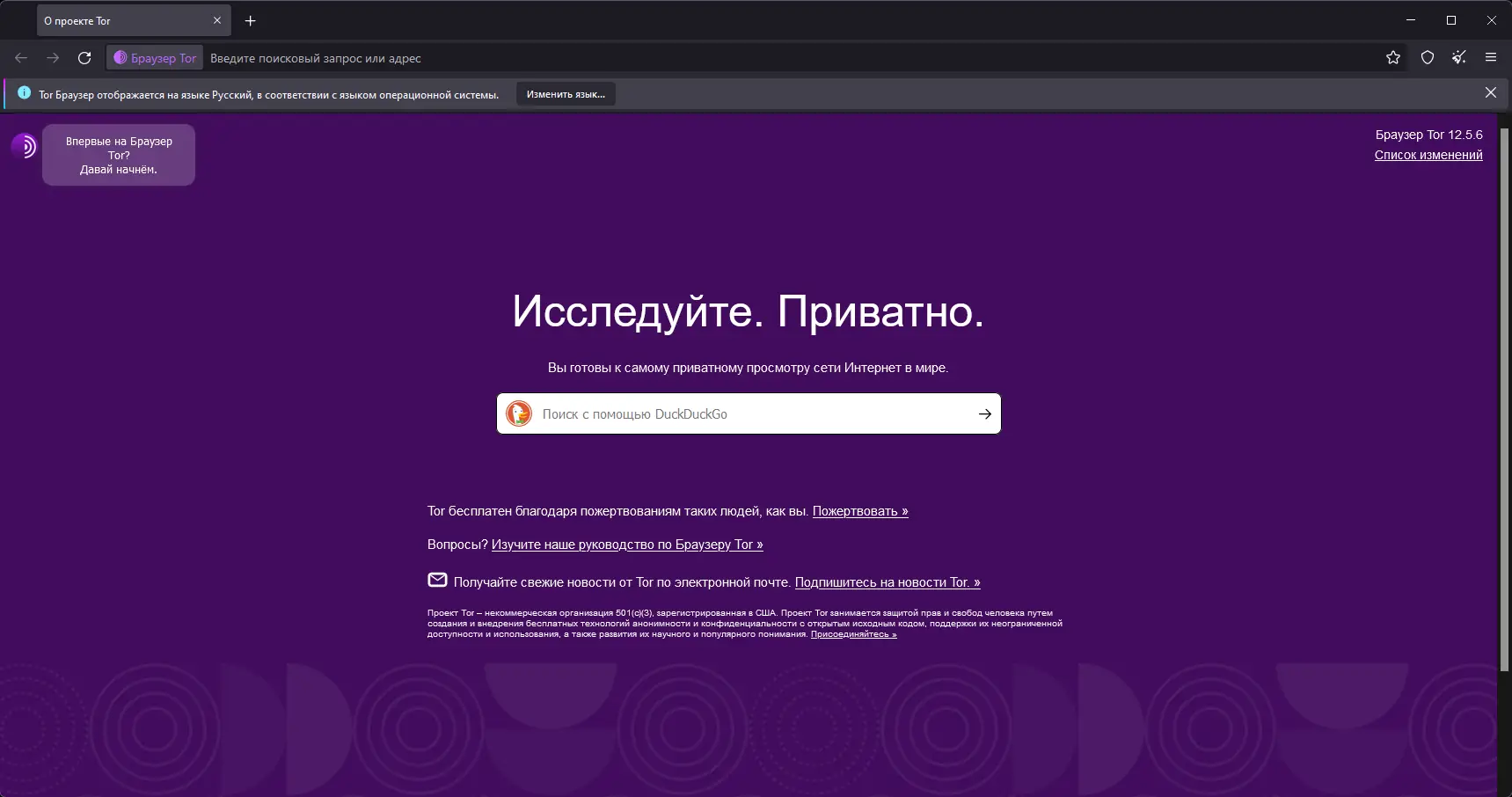Reload the current page
This screenshot has width=1512, height=797.
tap(84, 58)
